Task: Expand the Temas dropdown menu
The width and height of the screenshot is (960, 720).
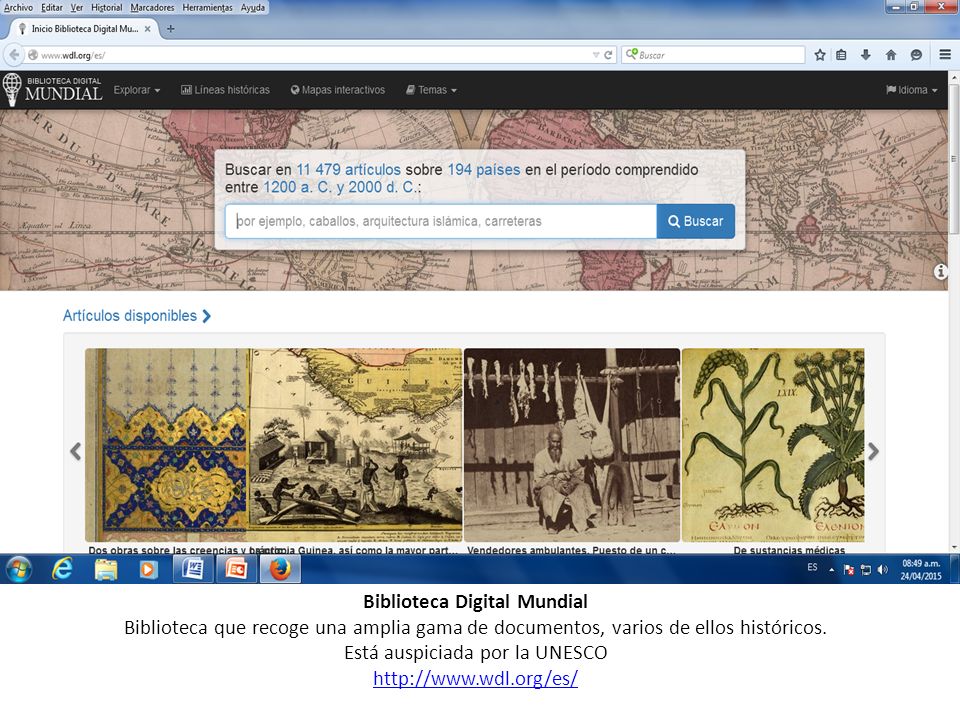Action: click(432, 90)
